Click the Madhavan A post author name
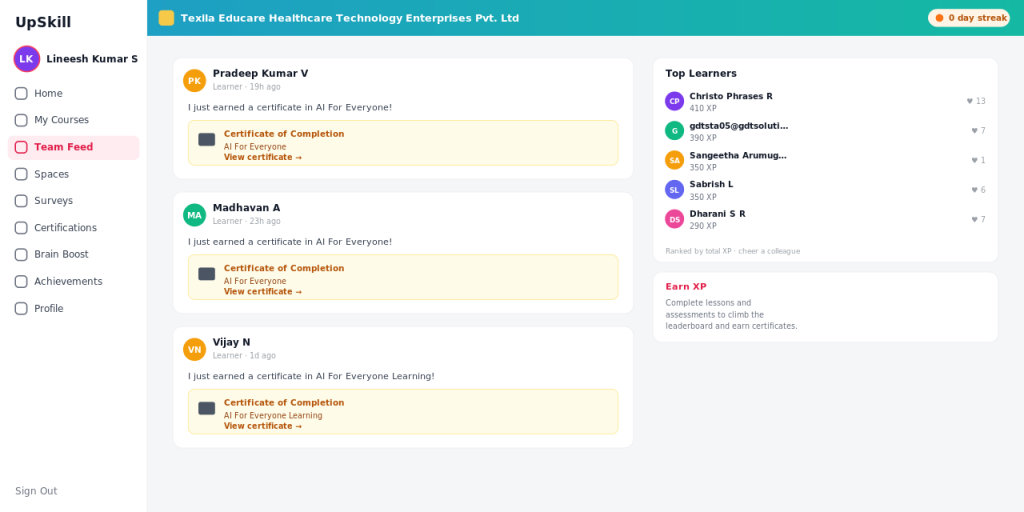1024x512 pixels. click(x=246, y=208)
